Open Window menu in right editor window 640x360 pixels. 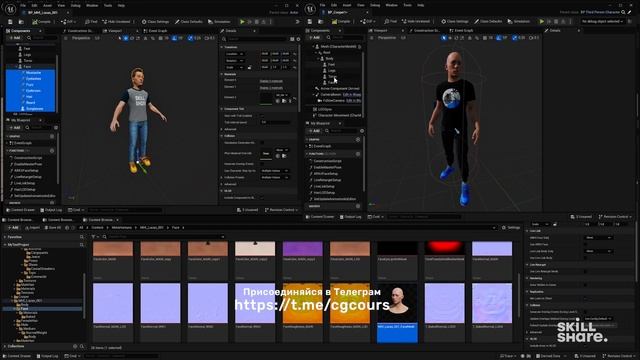coord(391,5)
